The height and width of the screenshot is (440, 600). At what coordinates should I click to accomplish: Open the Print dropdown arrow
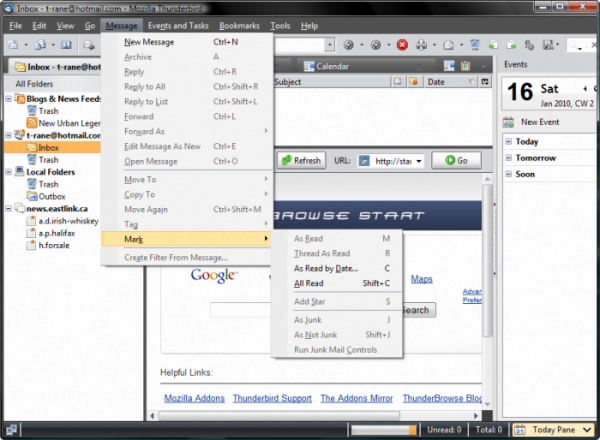point(434,45)
